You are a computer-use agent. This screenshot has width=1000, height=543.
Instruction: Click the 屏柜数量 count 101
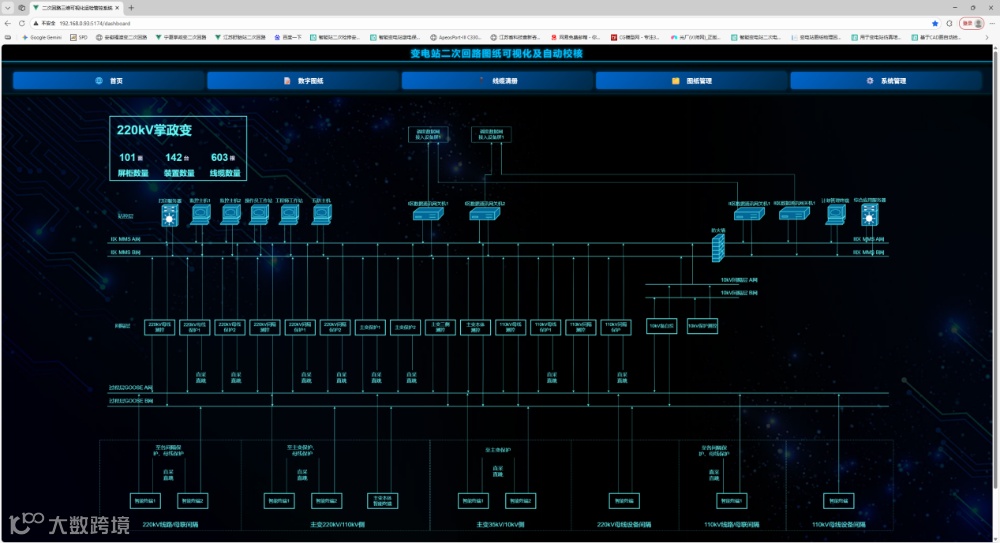(128, 158)
